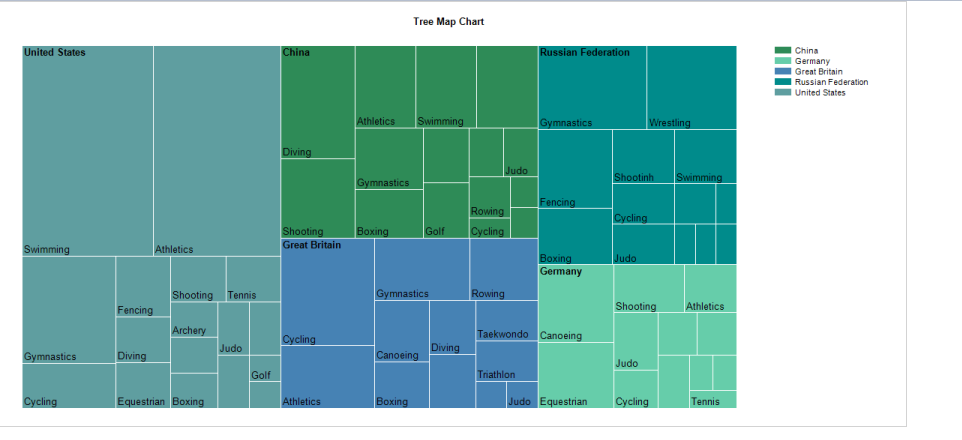The width and height of the screenshot is (962, 440).
Task: Click the United States legend color swatch
Action: pyautogui.click(x=783, y=93)
